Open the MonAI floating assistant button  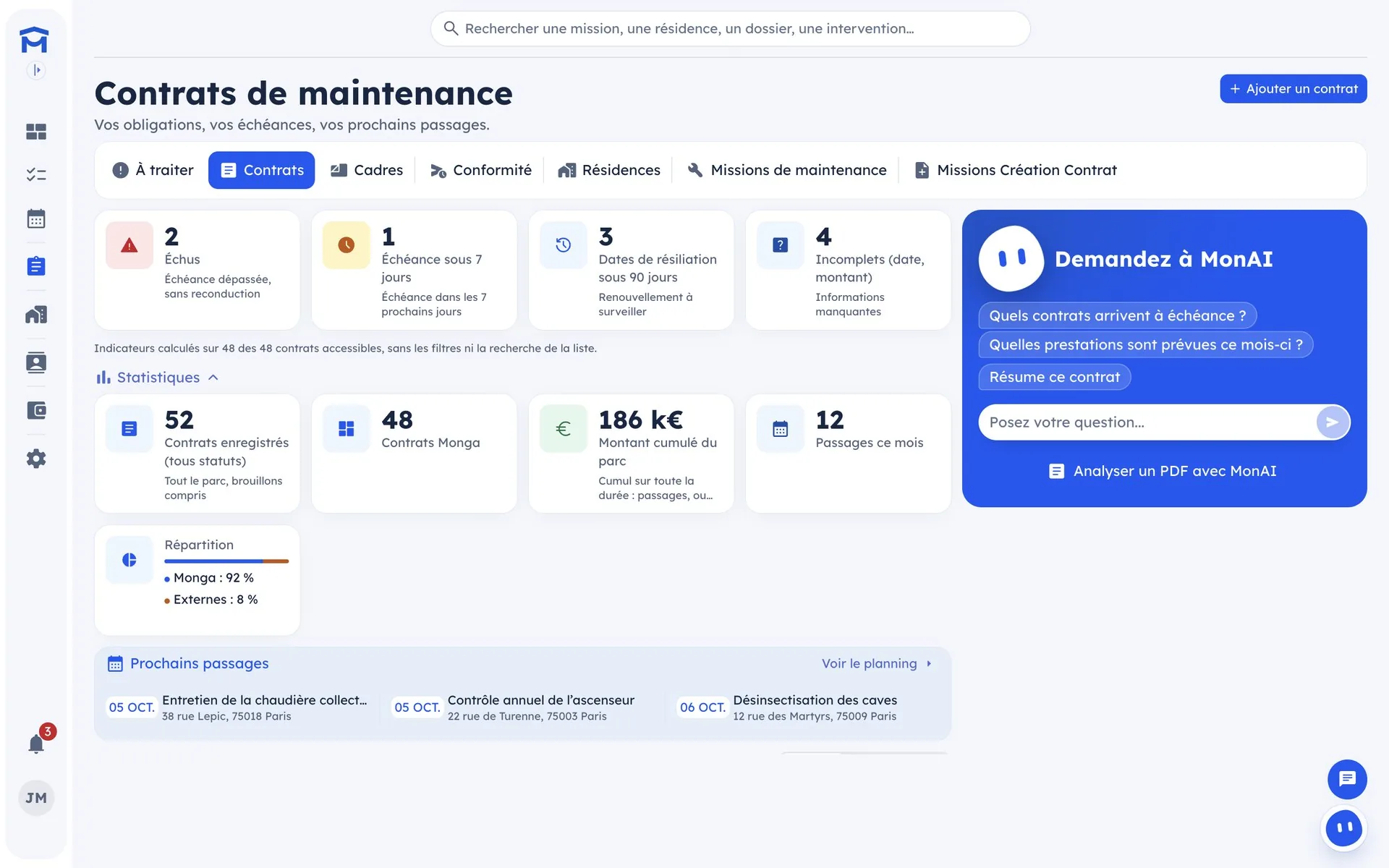coord(1344,828)
